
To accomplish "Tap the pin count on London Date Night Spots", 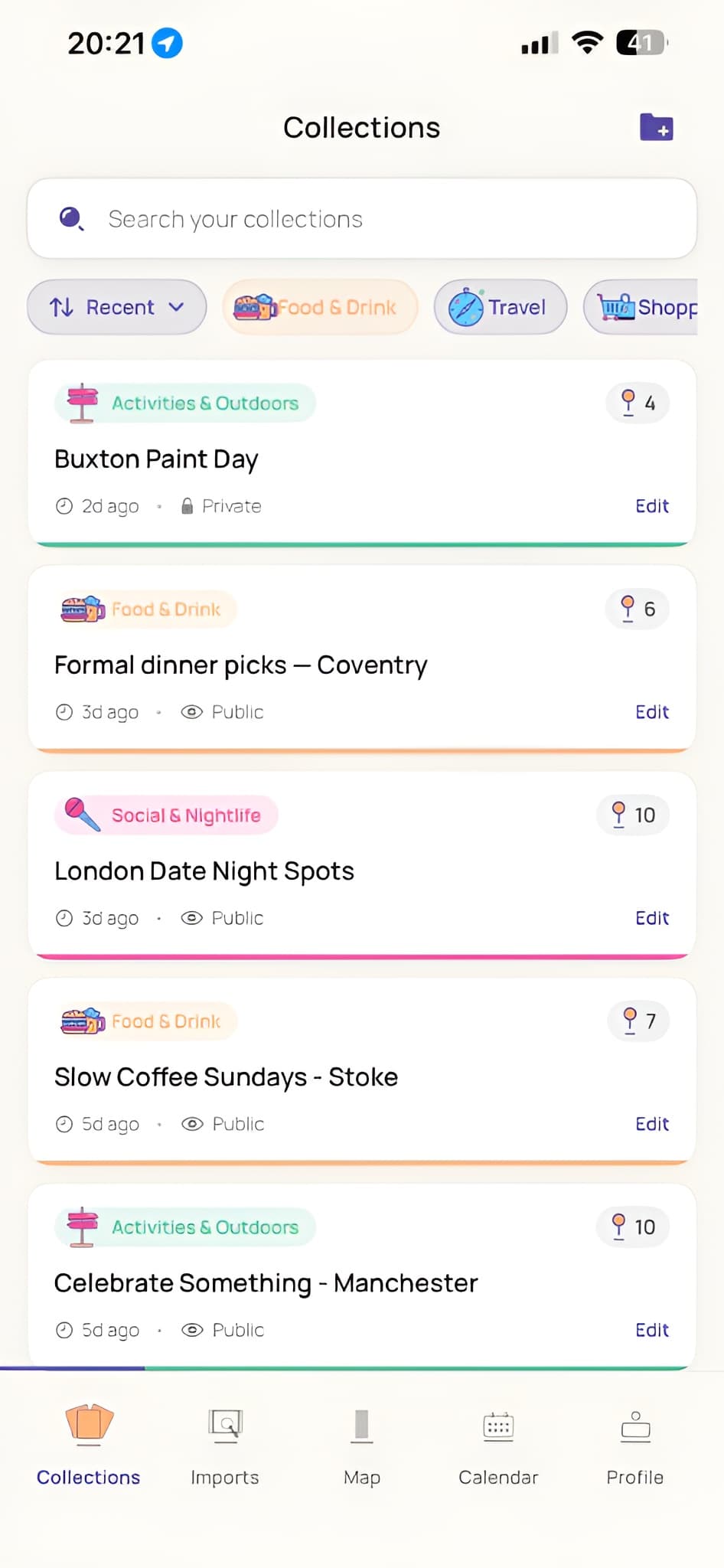I will 633,815.
